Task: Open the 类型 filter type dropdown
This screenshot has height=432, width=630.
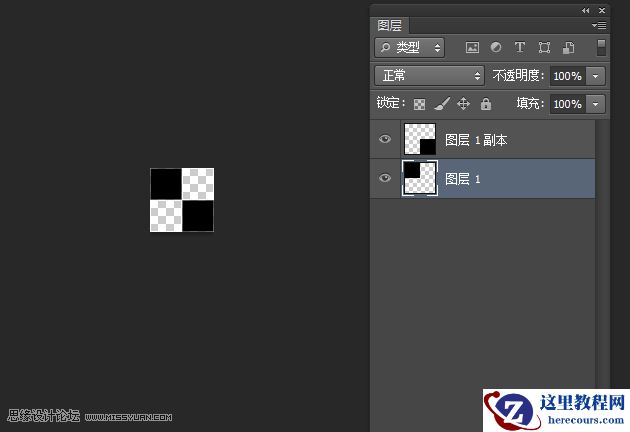Action: point(409,48)
